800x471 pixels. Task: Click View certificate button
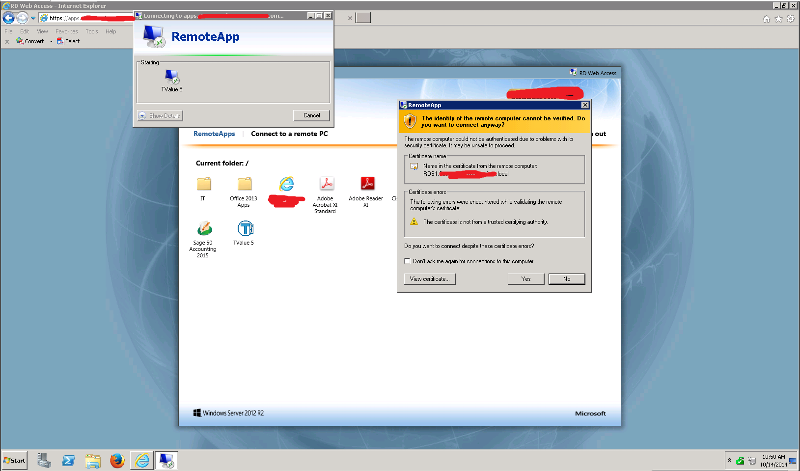point(430,279)
